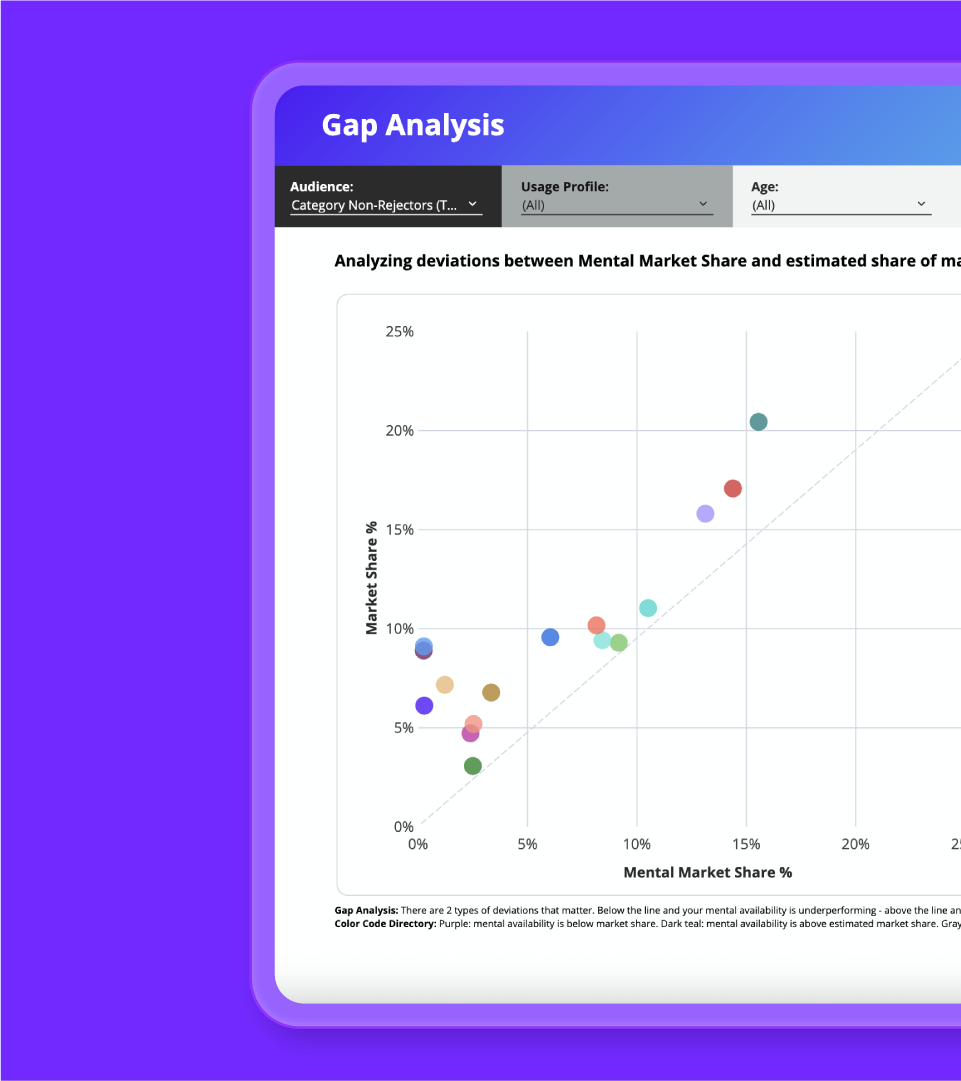Open the Audience filter dropdown
This screenshot has width=961, height=1081.
click(387, 205)
